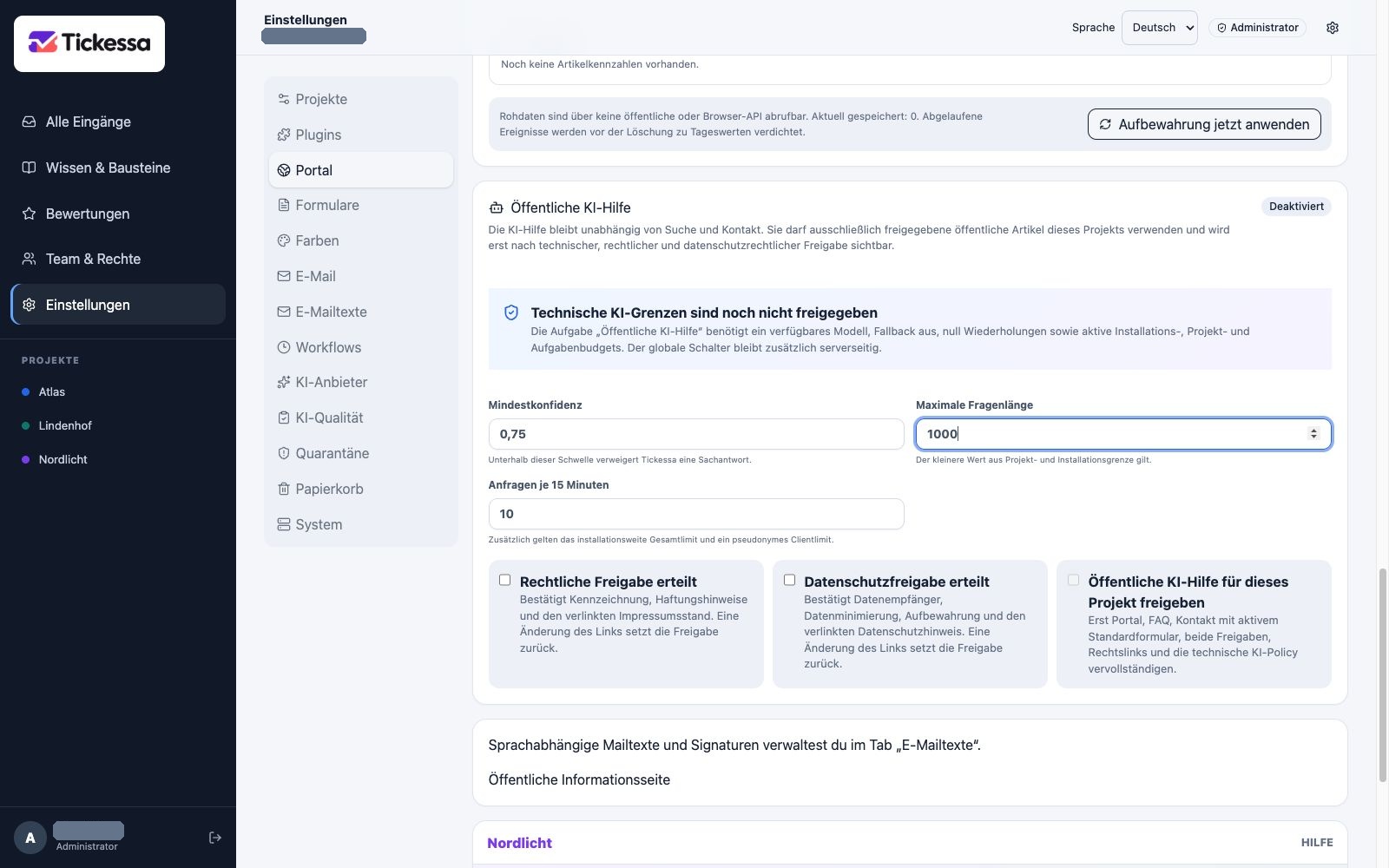Screen dimensions: 1389x868
Task: Click the Maximale Fragenlänge stepper arrows
Action: [x=1313, y=434]
